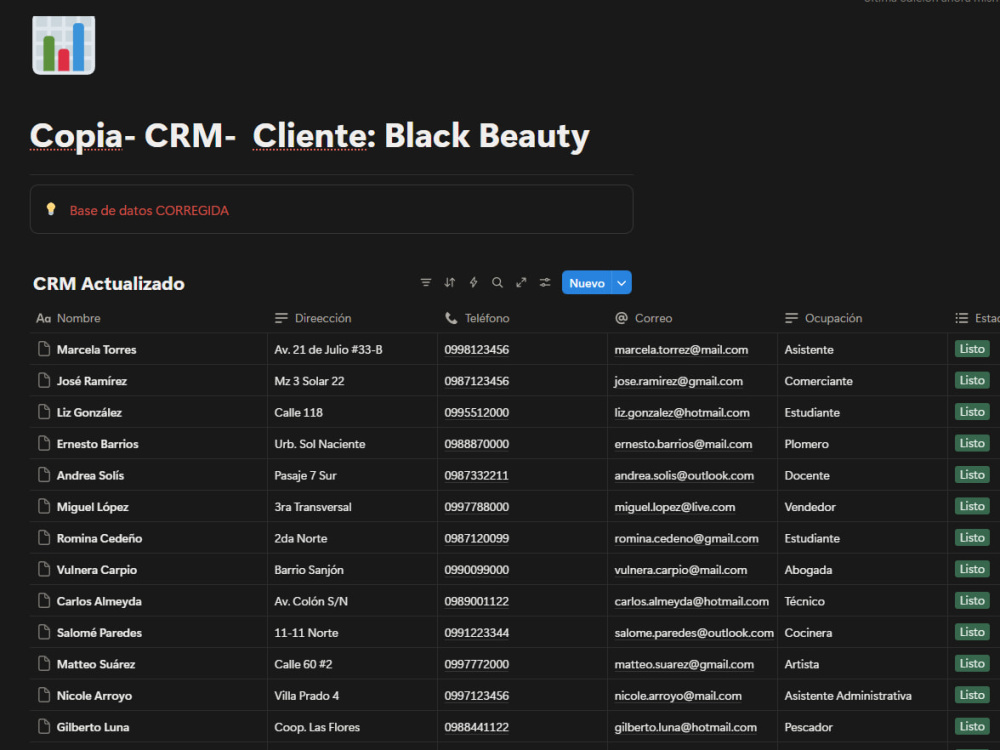Click the phone number 0998123456
1000x750 pixels.
pos(476,349)
